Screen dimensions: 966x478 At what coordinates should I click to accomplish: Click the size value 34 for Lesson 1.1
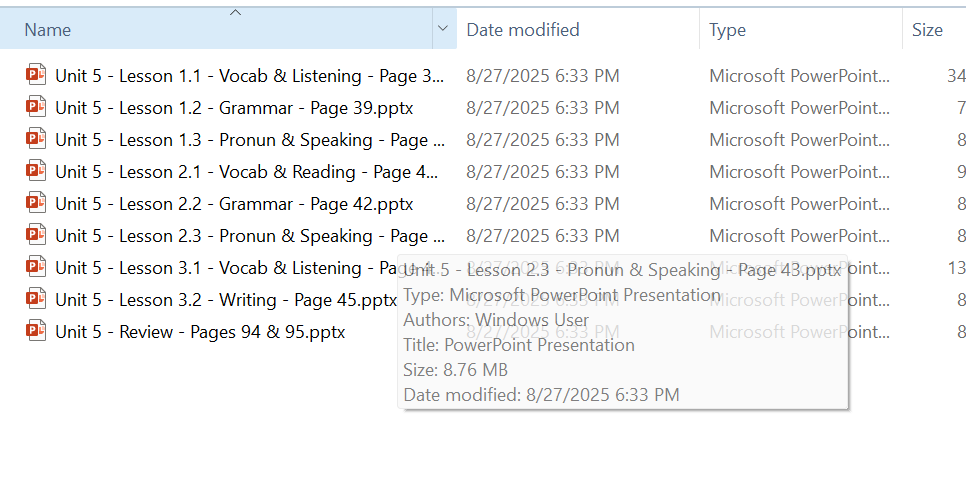coord(955,76)
